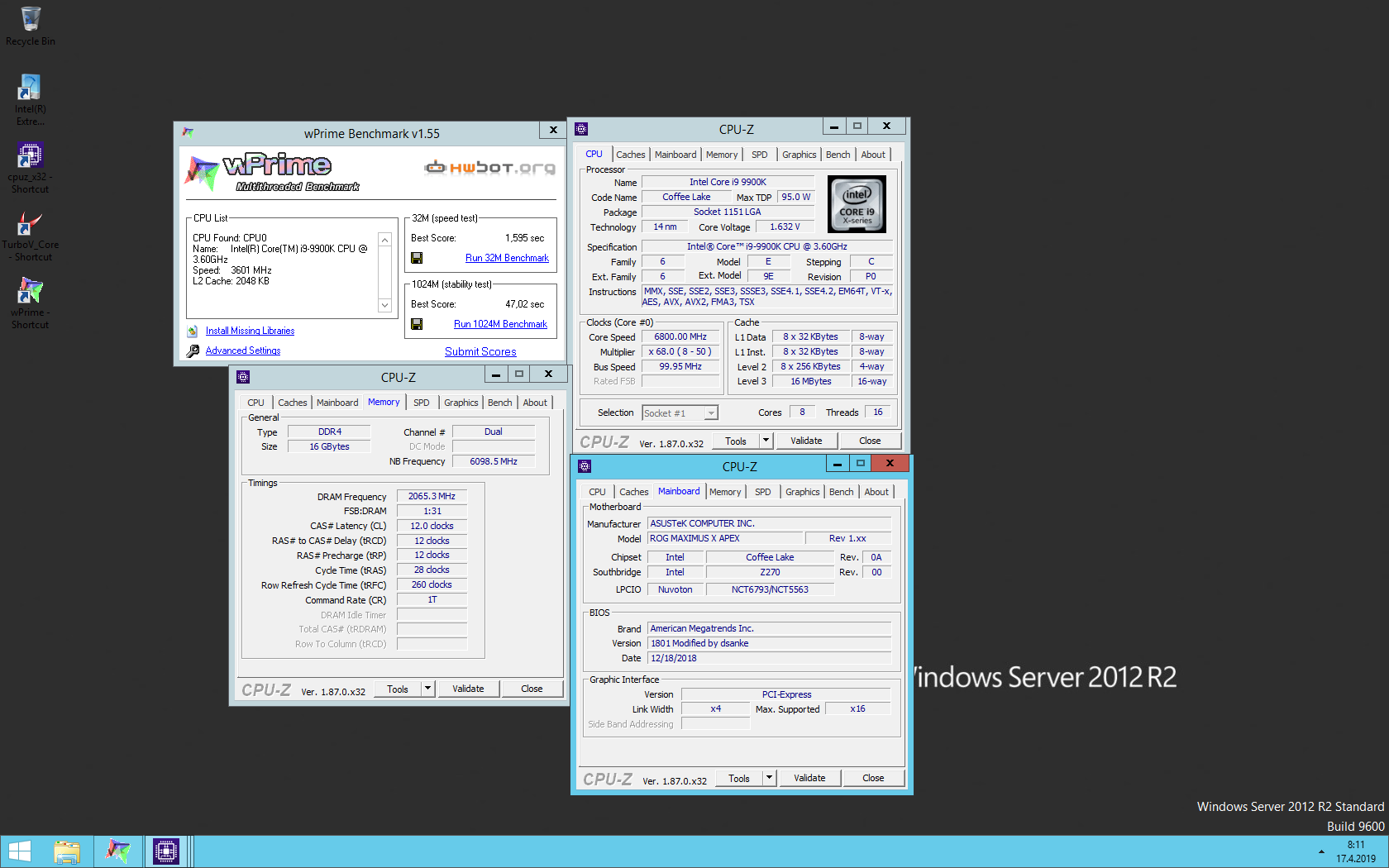Click the Core Speed 6800.00 MHz field
The width and height of the screenshot is (1389, 868).
coord(680,337)
